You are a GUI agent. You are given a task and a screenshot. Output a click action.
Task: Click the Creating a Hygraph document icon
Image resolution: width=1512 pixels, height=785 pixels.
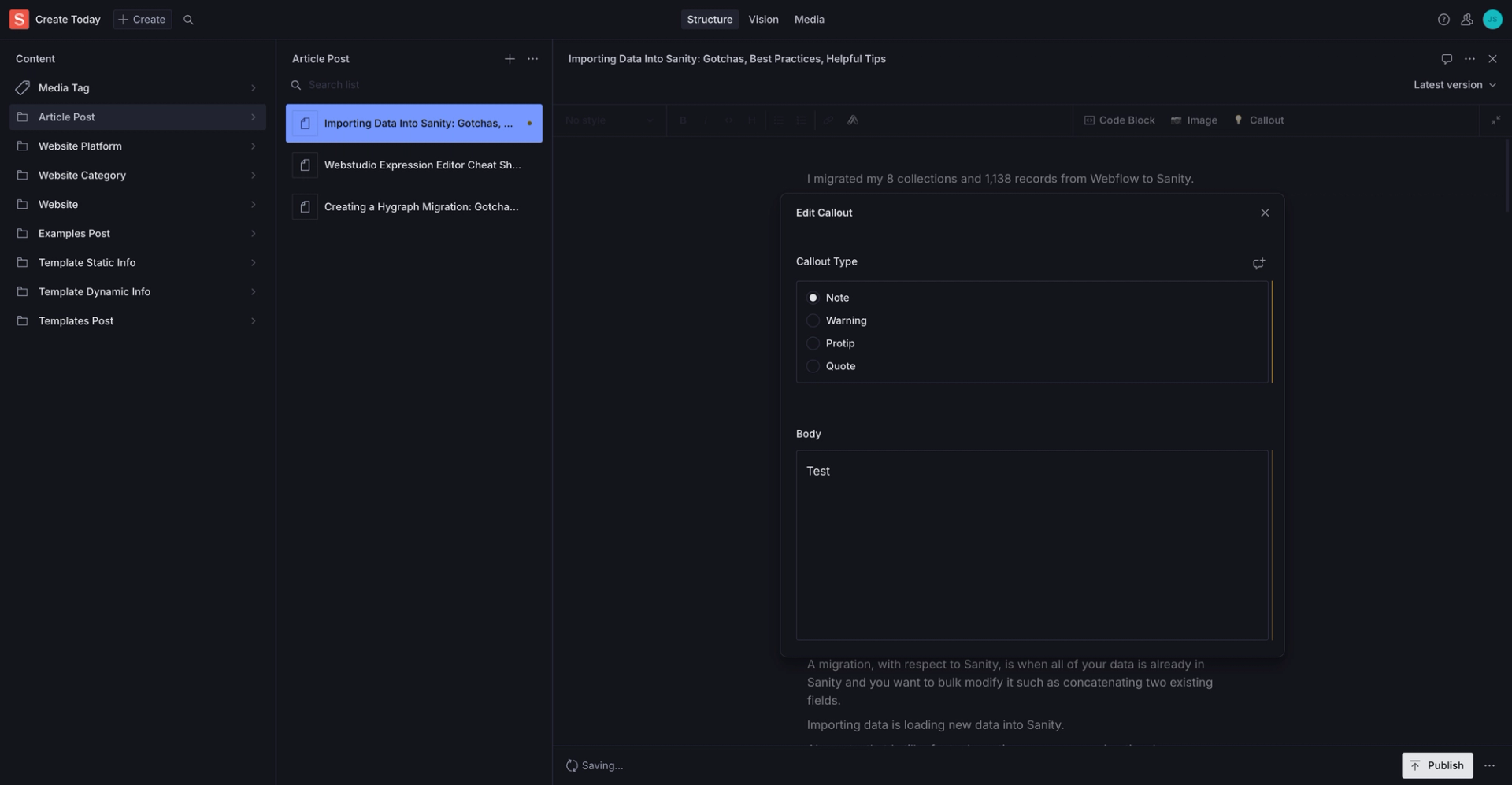[x=305, y=207]
